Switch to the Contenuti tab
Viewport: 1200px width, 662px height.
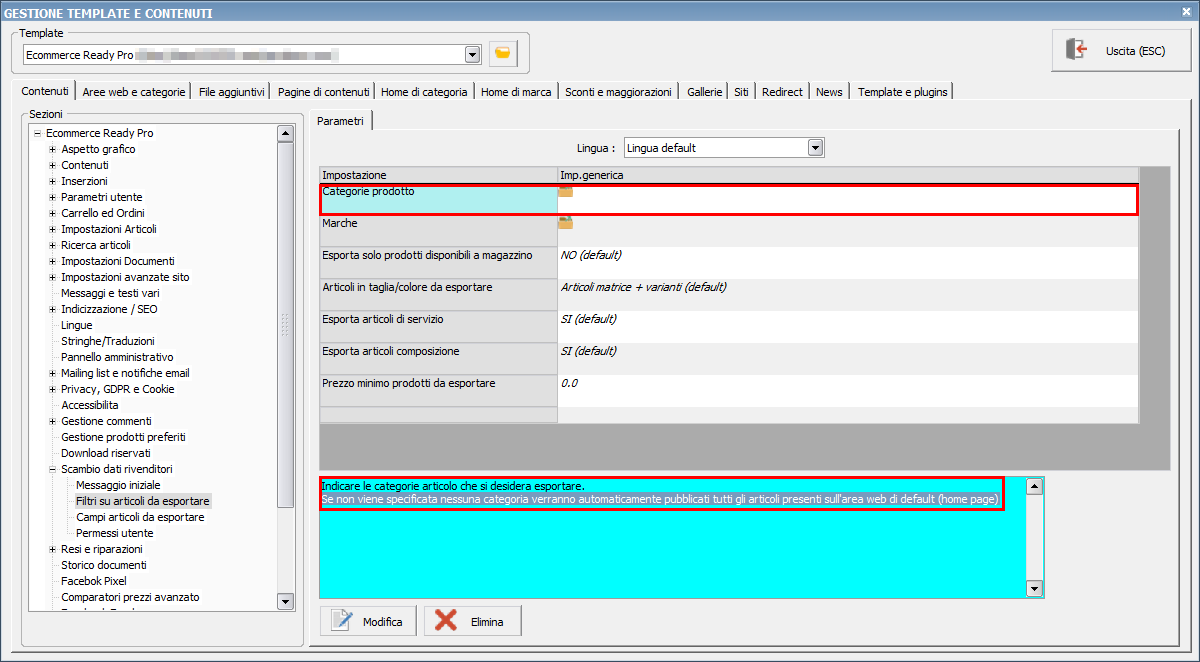pos(45,91)
